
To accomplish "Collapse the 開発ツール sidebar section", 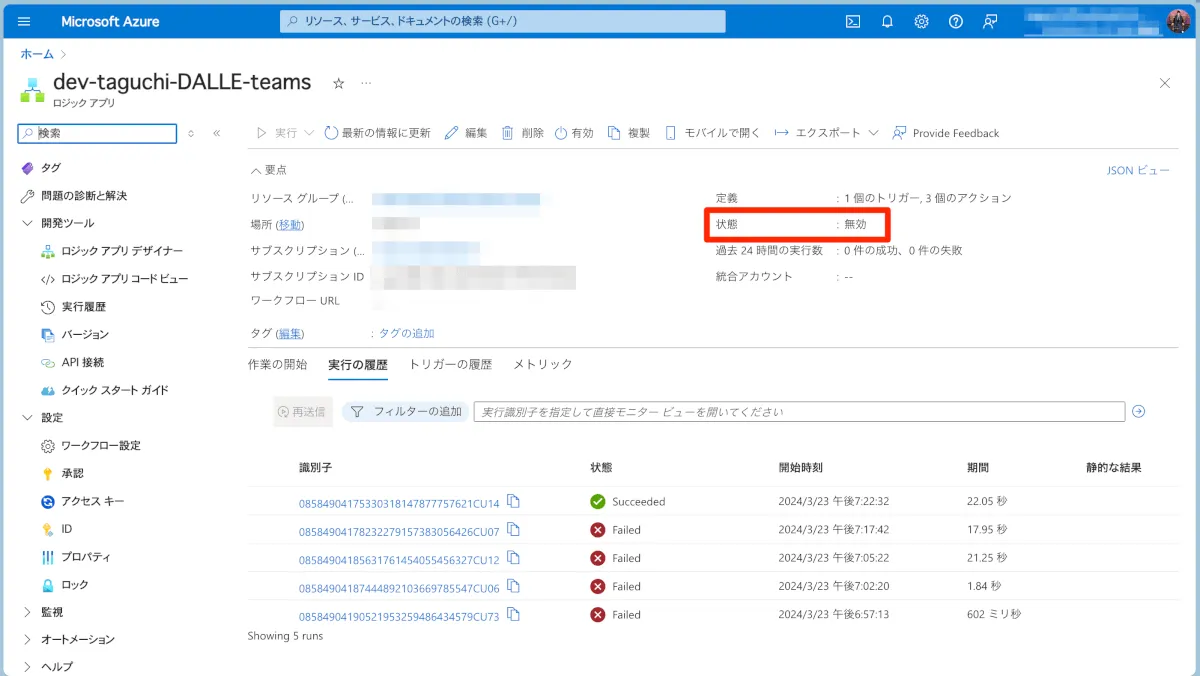I will point(27,223).
